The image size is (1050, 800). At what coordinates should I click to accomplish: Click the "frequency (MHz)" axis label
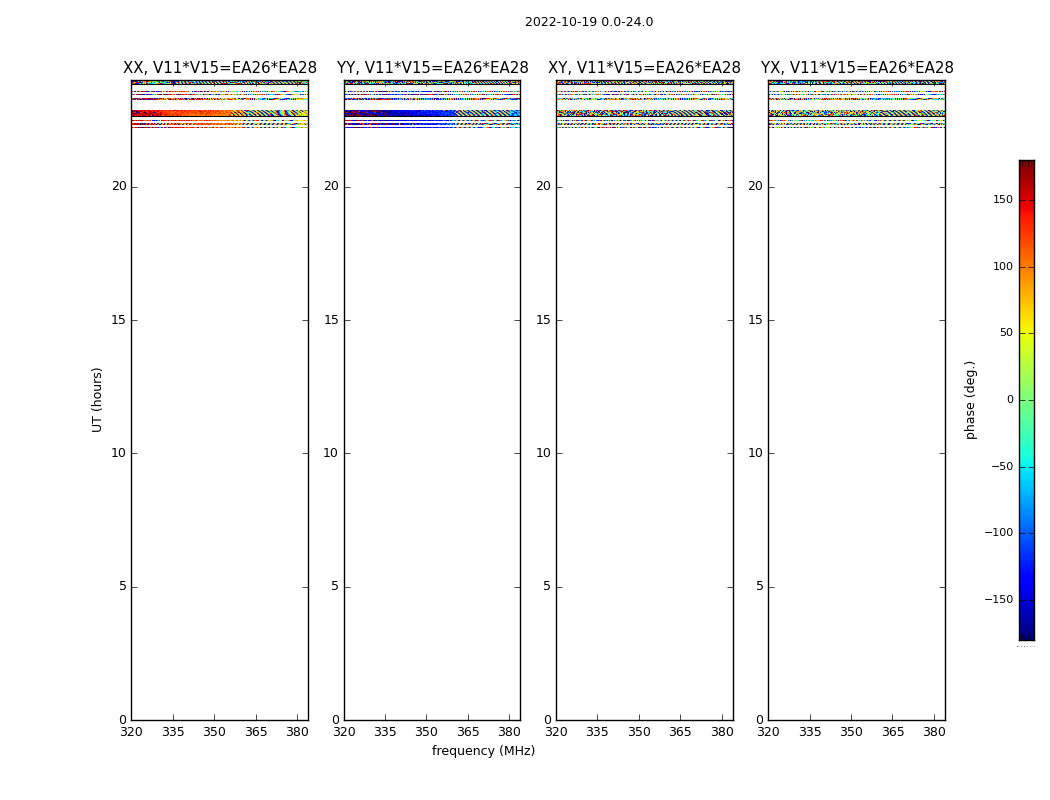tap(483, 751)
